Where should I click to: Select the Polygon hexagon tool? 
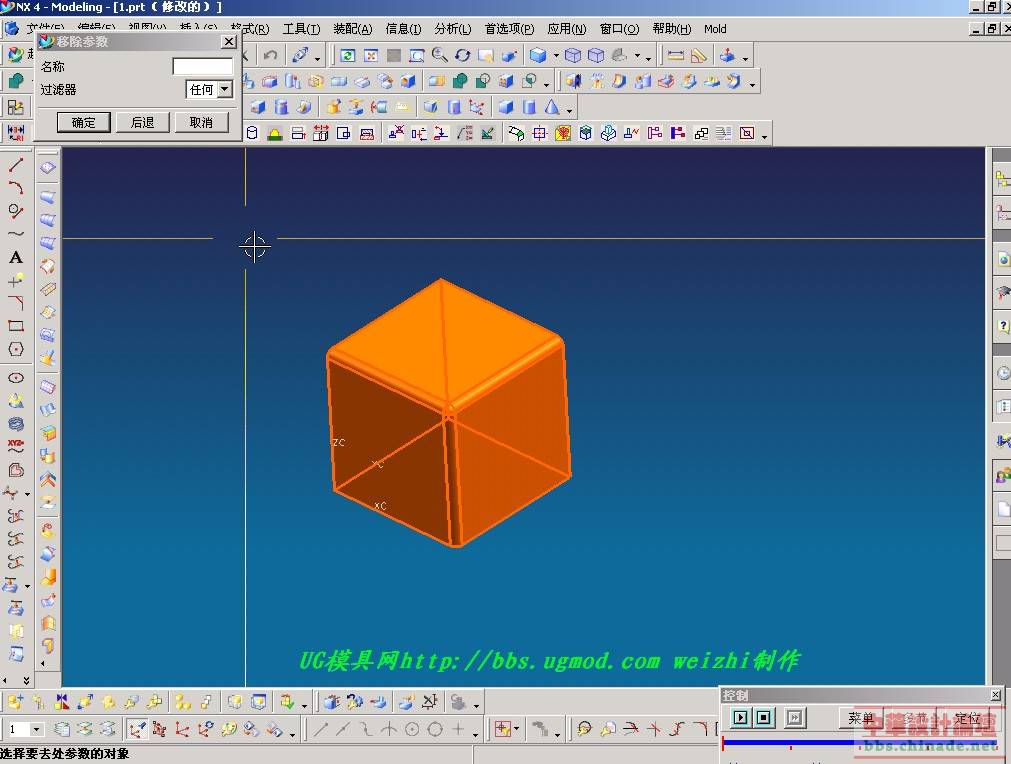point(16,349)
